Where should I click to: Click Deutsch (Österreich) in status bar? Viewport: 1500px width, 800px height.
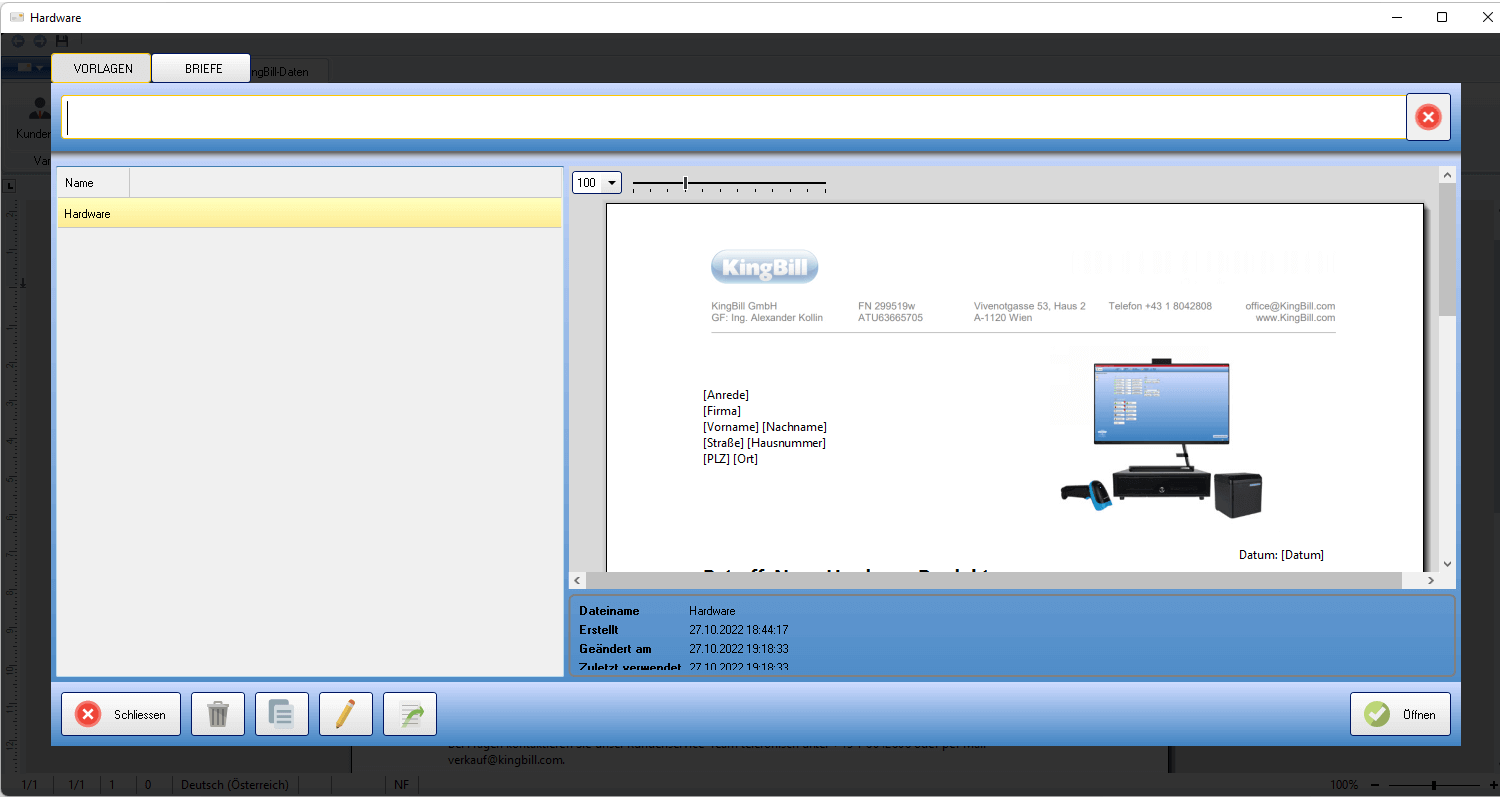[x=235, y=785]
